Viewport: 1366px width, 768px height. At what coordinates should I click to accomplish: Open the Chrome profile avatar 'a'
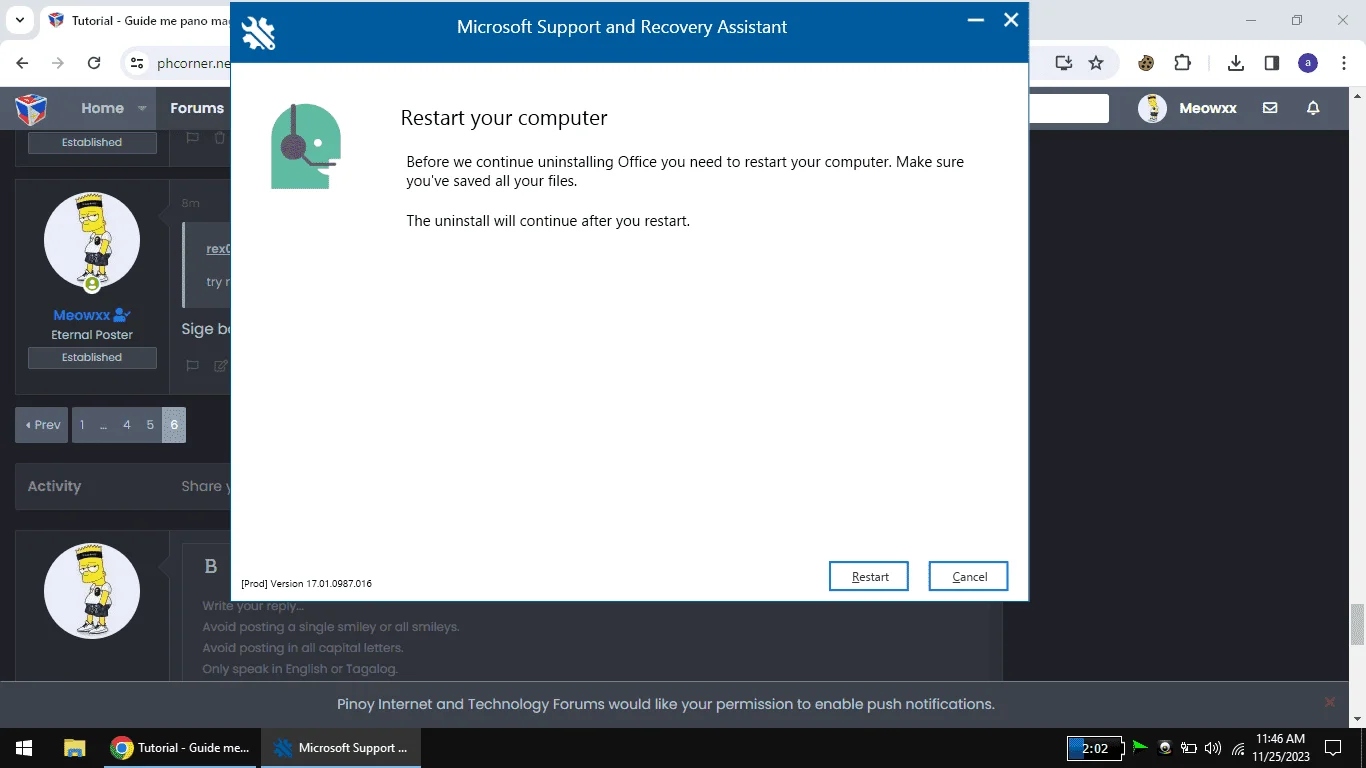click(x=1308, y=63)
